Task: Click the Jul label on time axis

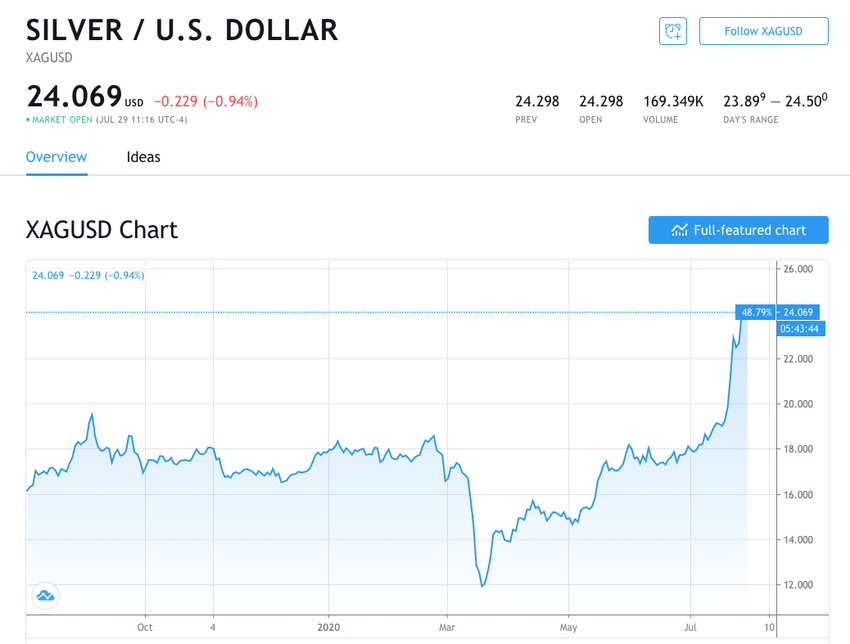Action: (689, 628)
